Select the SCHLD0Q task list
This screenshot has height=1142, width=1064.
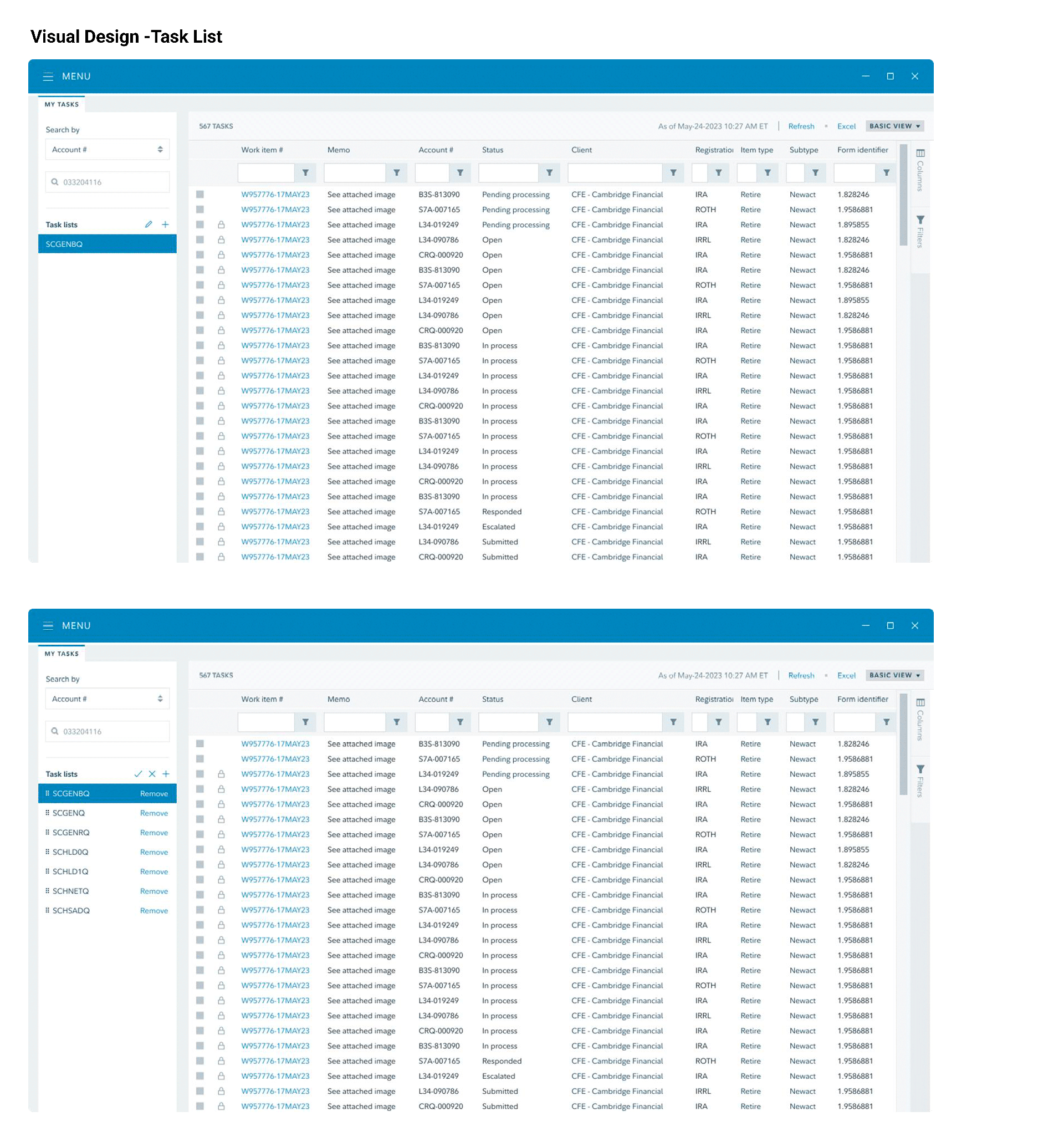pyautogui.click(x=70, y=852)
